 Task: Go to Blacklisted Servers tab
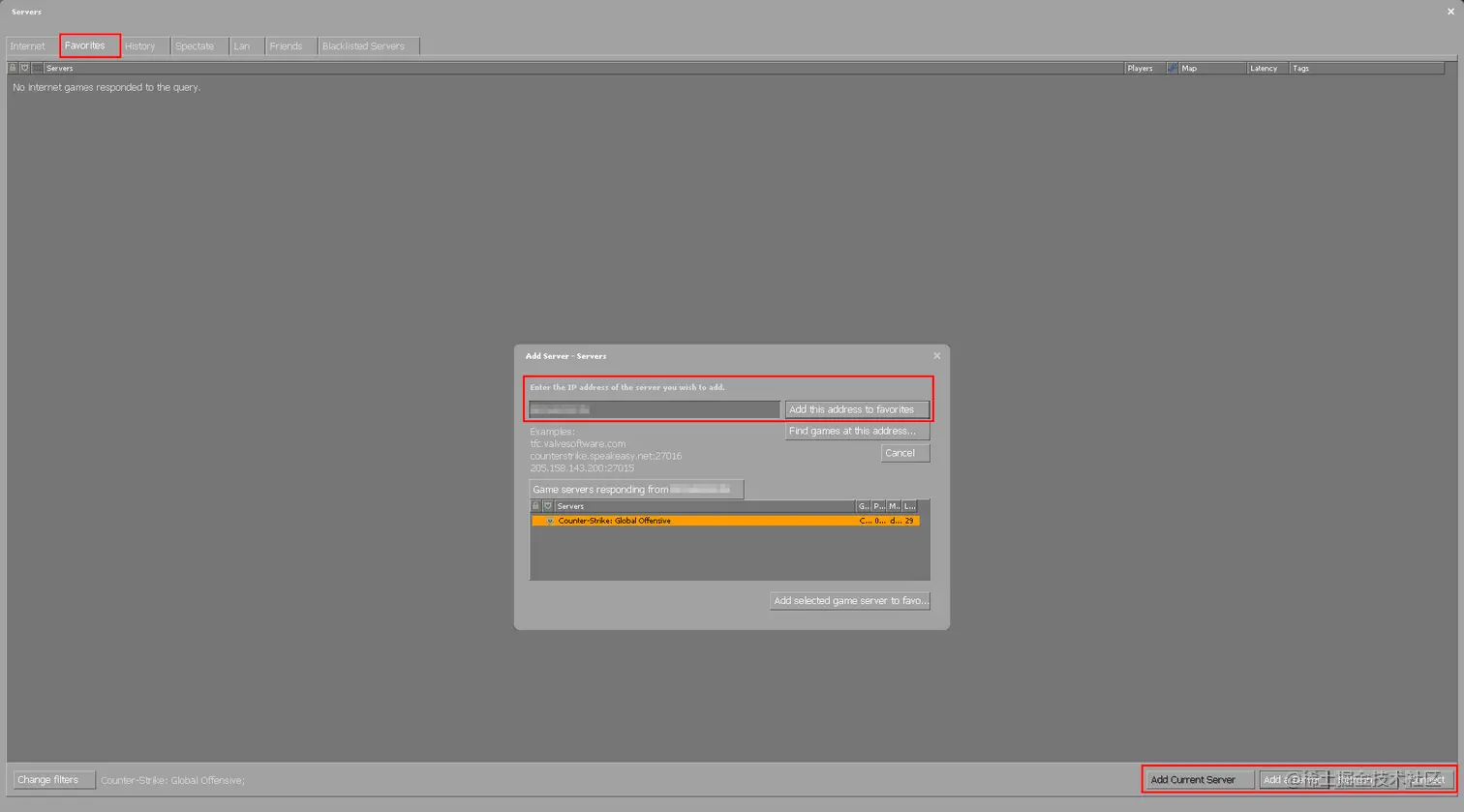click(368, 46)
